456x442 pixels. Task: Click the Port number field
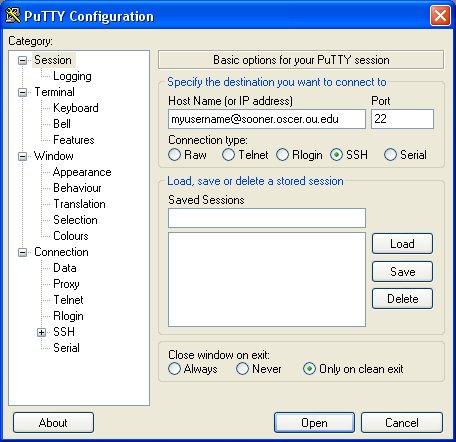tap(402, 119)
